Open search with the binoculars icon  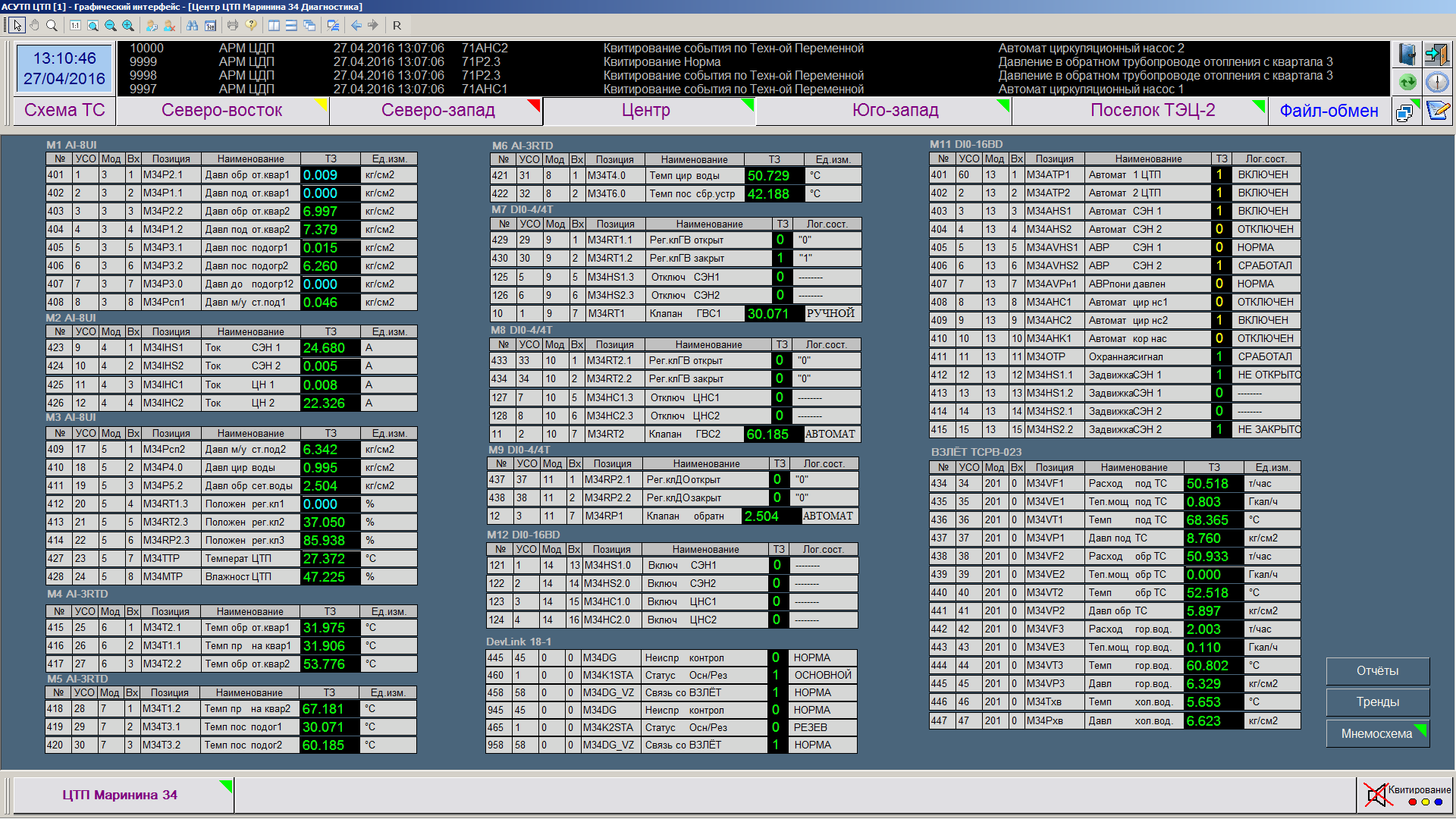(x=193, y=25)
